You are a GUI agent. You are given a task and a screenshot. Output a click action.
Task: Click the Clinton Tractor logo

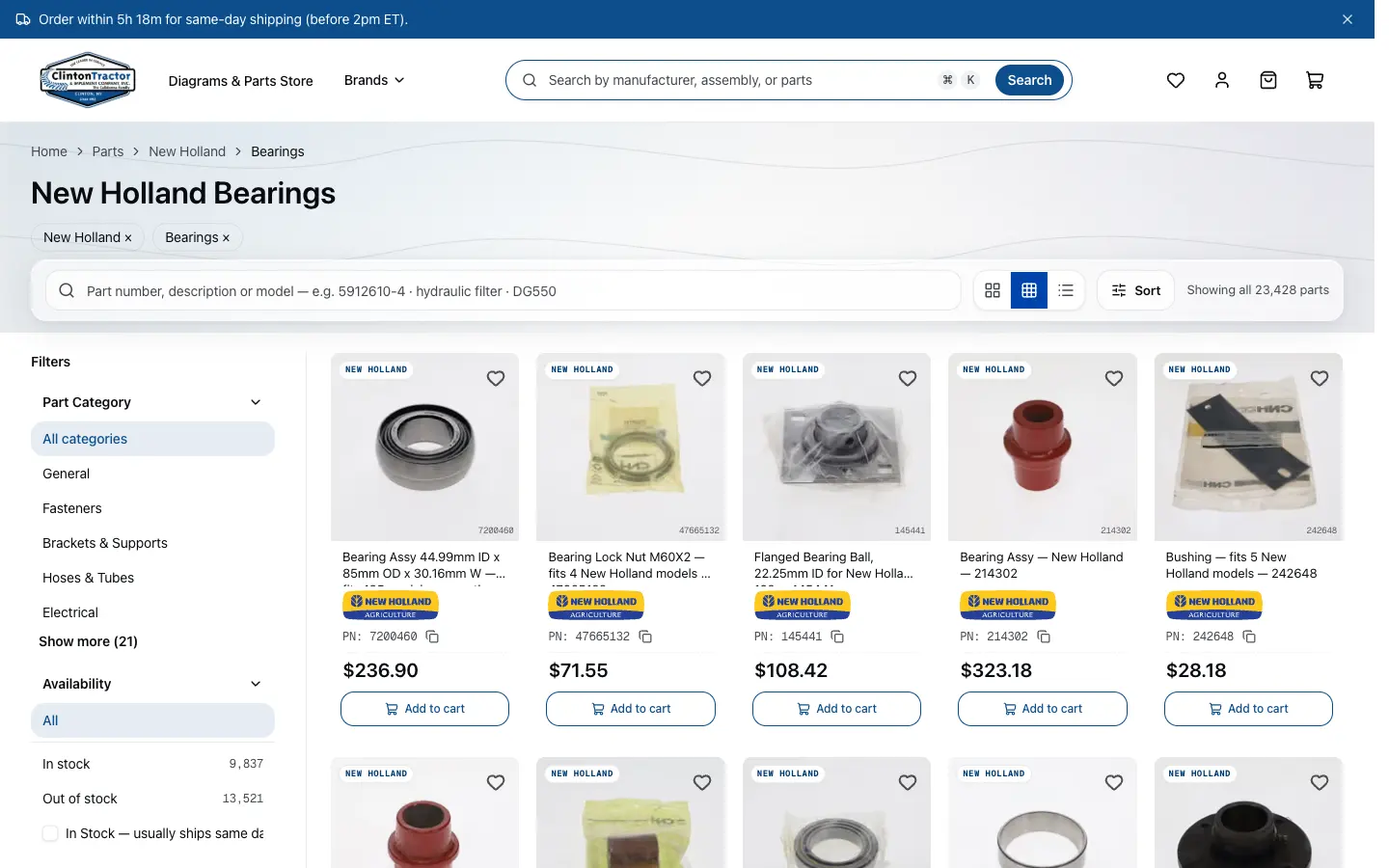(88, 80)
